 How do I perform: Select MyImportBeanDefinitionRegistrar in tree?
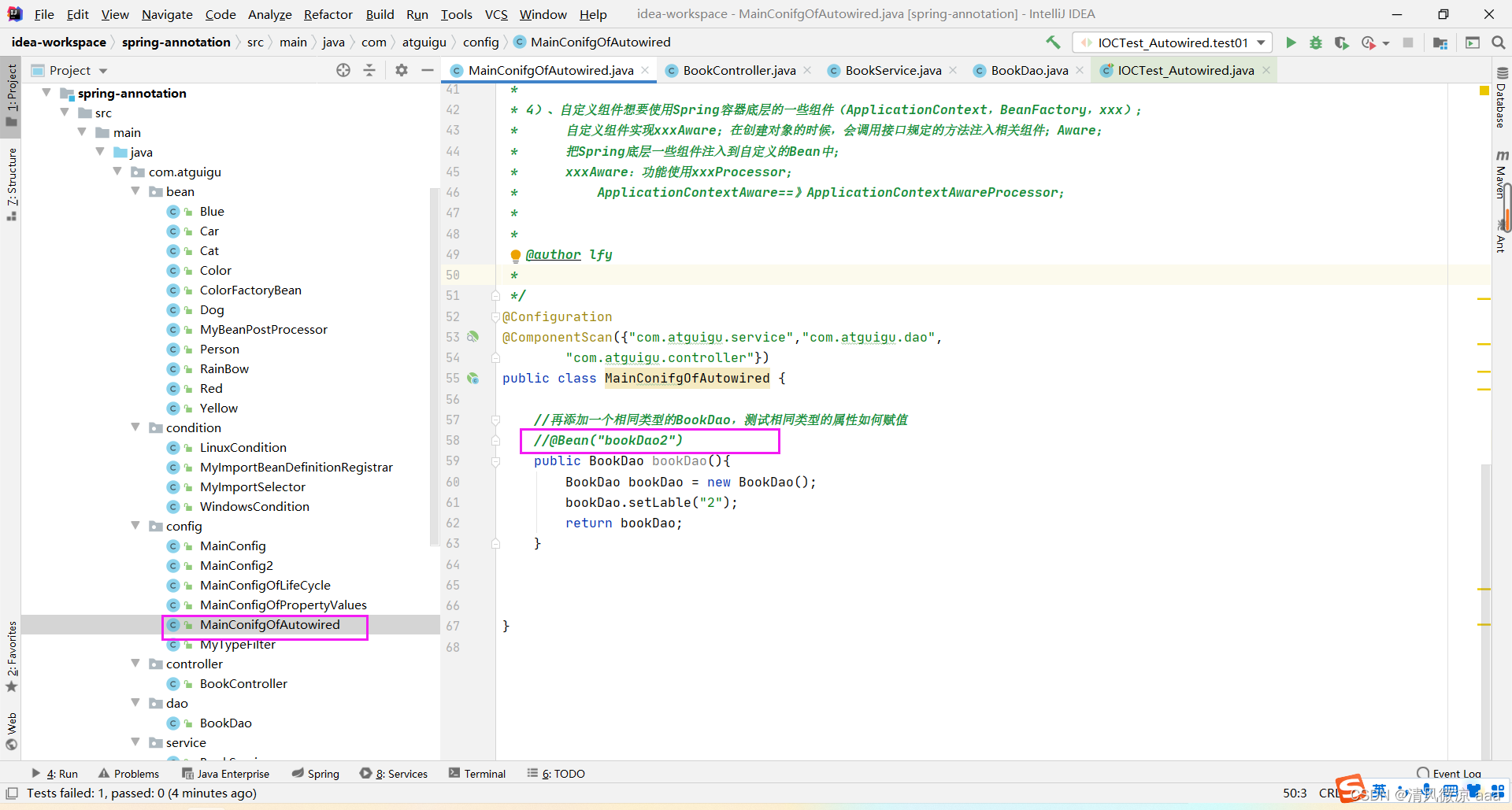pos(296,467)
